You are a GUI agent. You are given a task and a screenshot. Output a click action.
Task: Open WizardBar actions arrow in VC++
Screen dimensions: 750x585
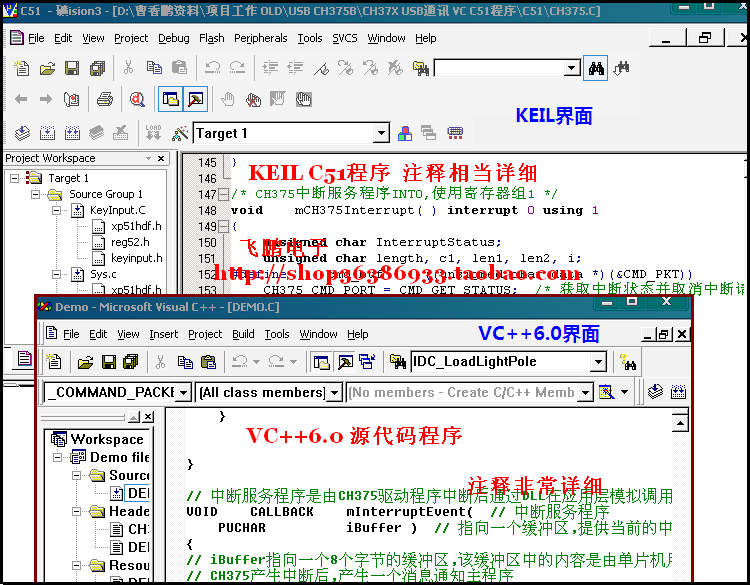[624, 392]
